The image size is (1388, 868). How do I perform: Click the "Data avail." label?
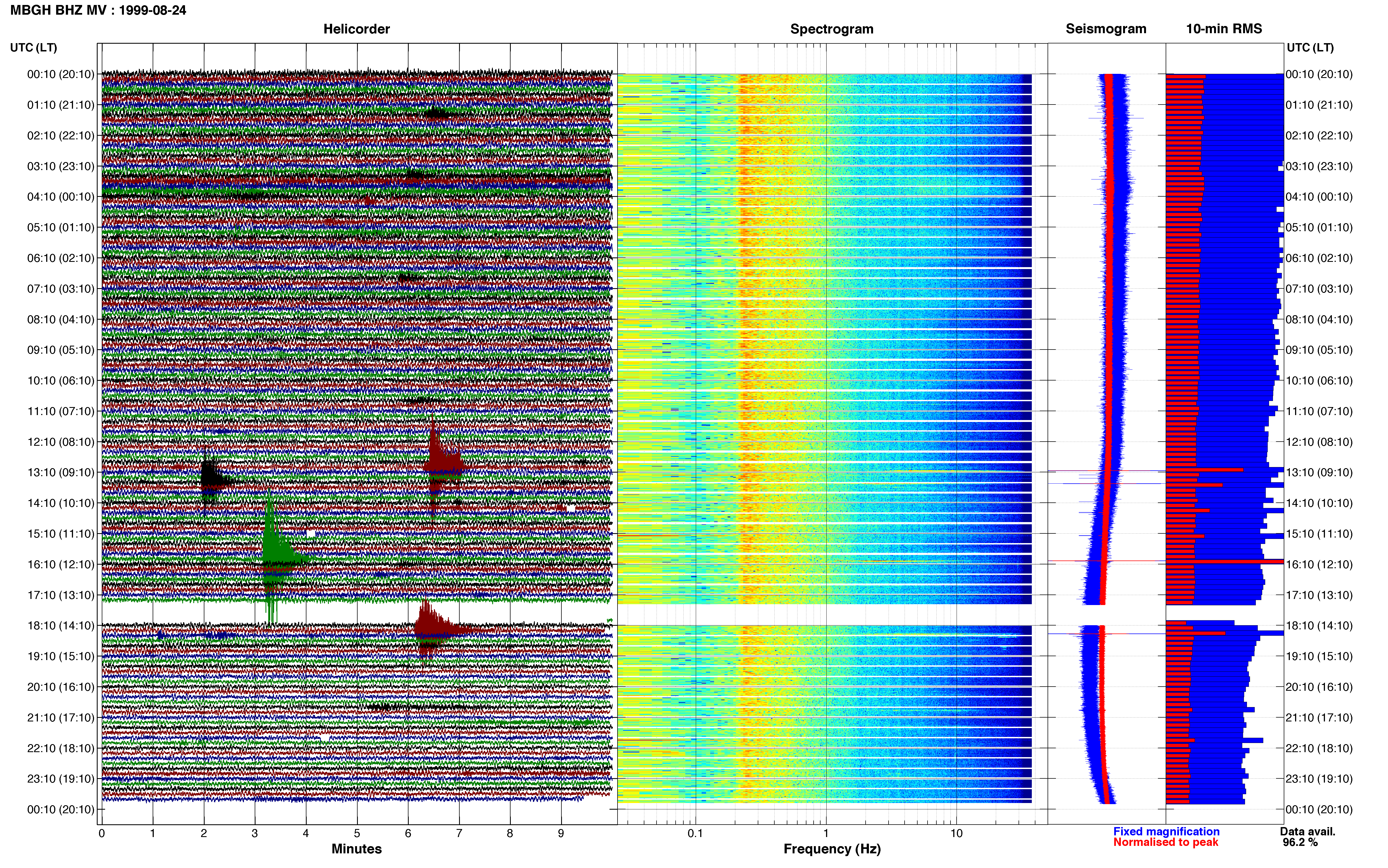tap(1308, 831)
